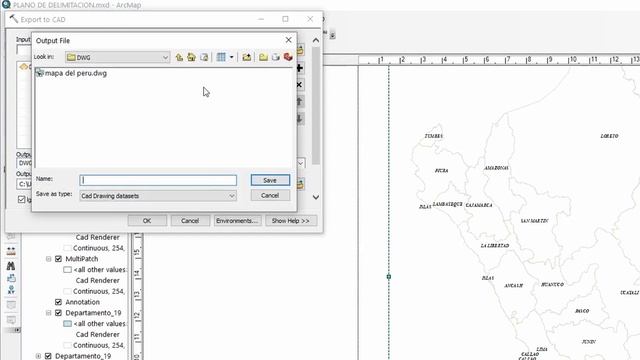Expand the left toolbar overflow arrow
Image resolution: width=640 pixels, height=360 pixels.
point(17,330)
